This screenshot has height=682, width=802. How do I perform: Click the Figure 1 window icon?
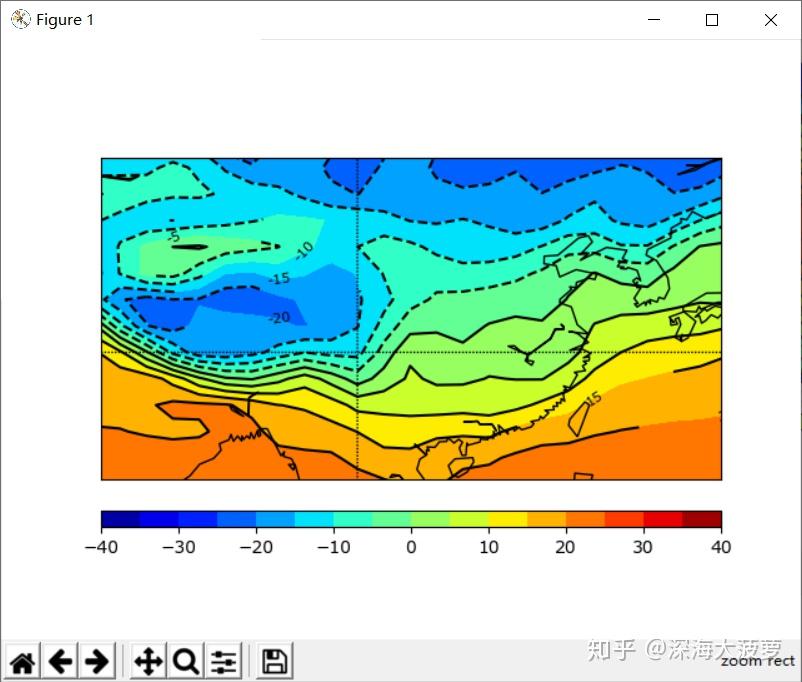pos(18,19)
